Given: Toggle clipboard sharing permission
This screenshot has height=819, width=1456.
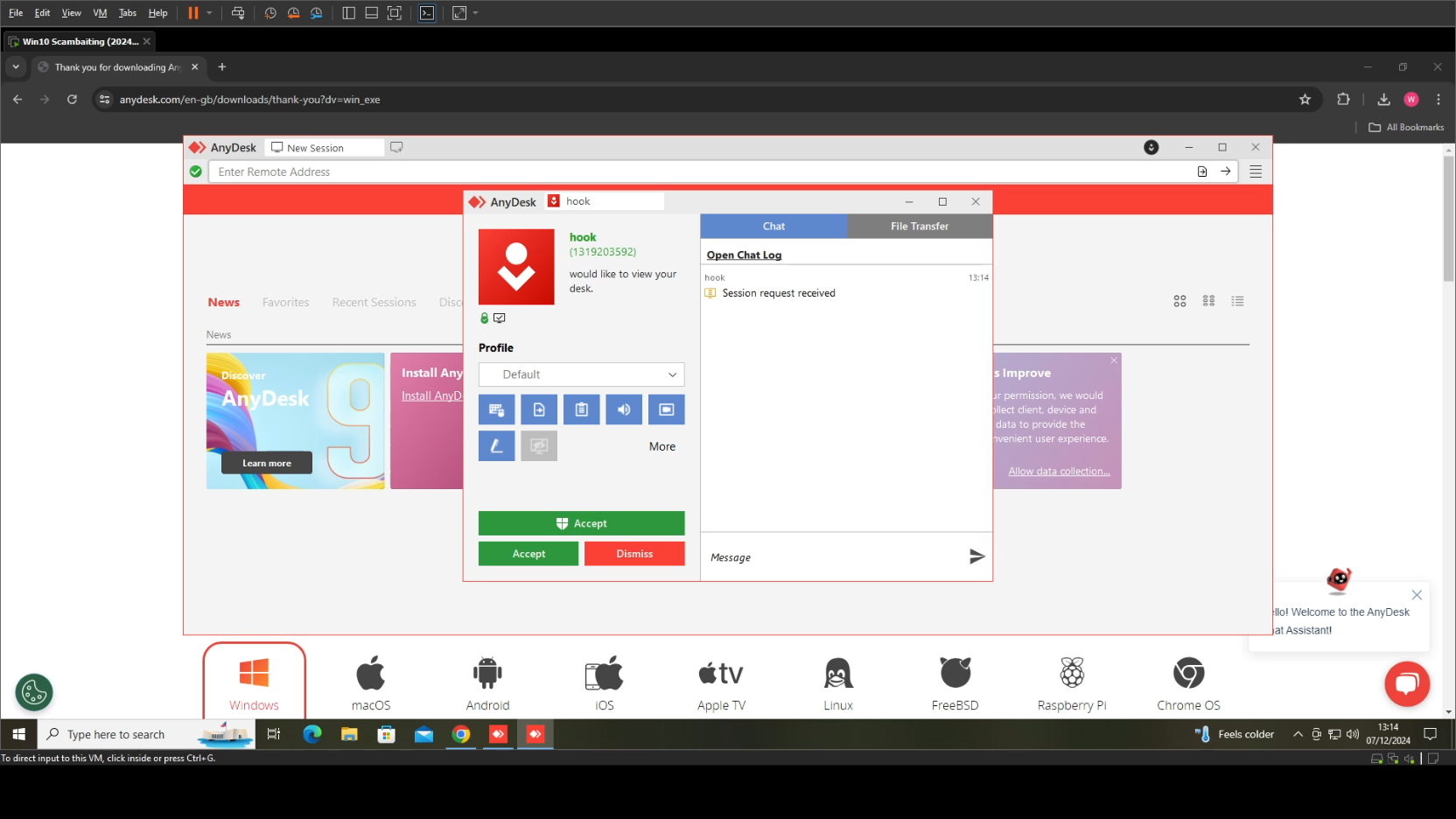Looking at the screenshot, I should pos(582,409).
